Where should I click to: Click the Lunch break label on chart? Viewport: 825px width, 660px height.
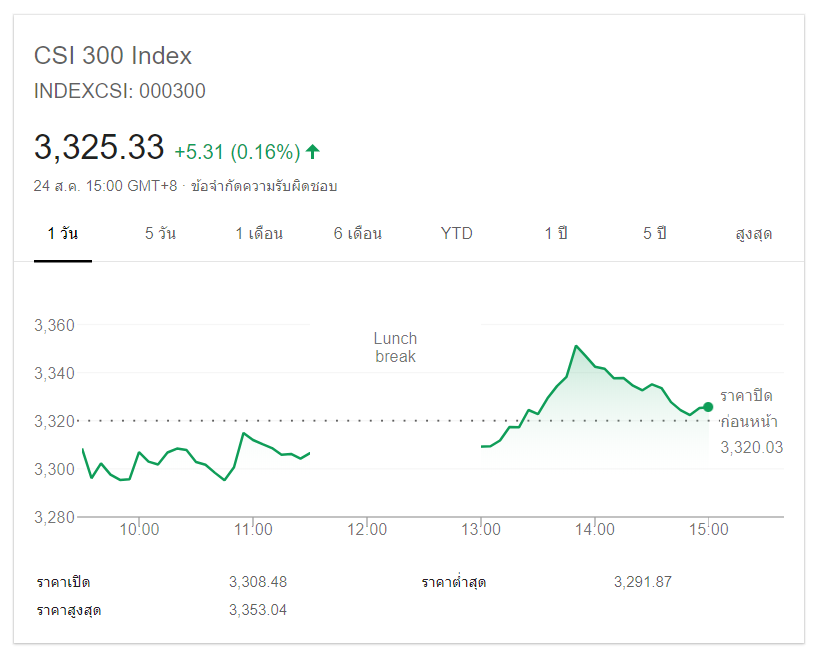(395, 347)
